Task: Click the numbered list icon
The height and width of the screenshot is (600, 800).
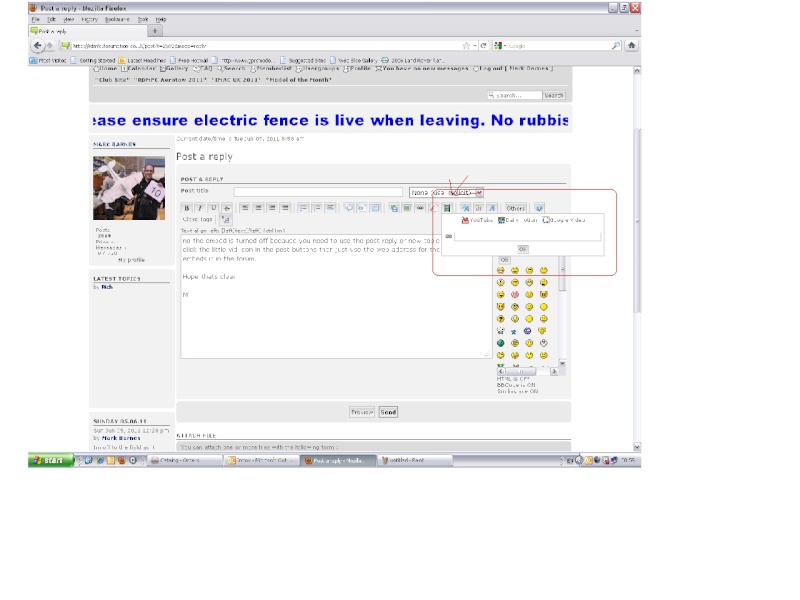Action: pyautogui.click(x=317, y=208)
